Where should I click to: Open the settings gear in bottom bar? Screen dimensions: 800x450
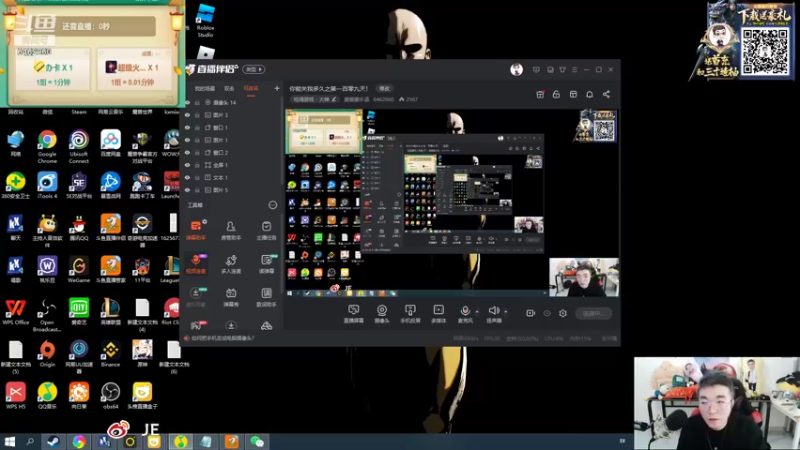pyautogui.click(x=563, y=313)
